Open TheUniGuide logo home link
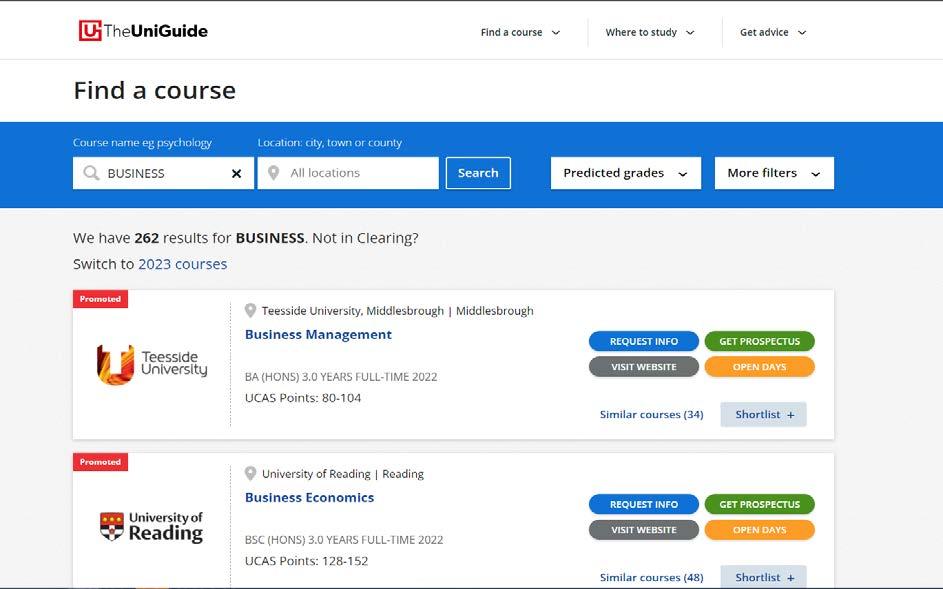Image resolution: width=943 pixels, height=589 pixels. 143,31
